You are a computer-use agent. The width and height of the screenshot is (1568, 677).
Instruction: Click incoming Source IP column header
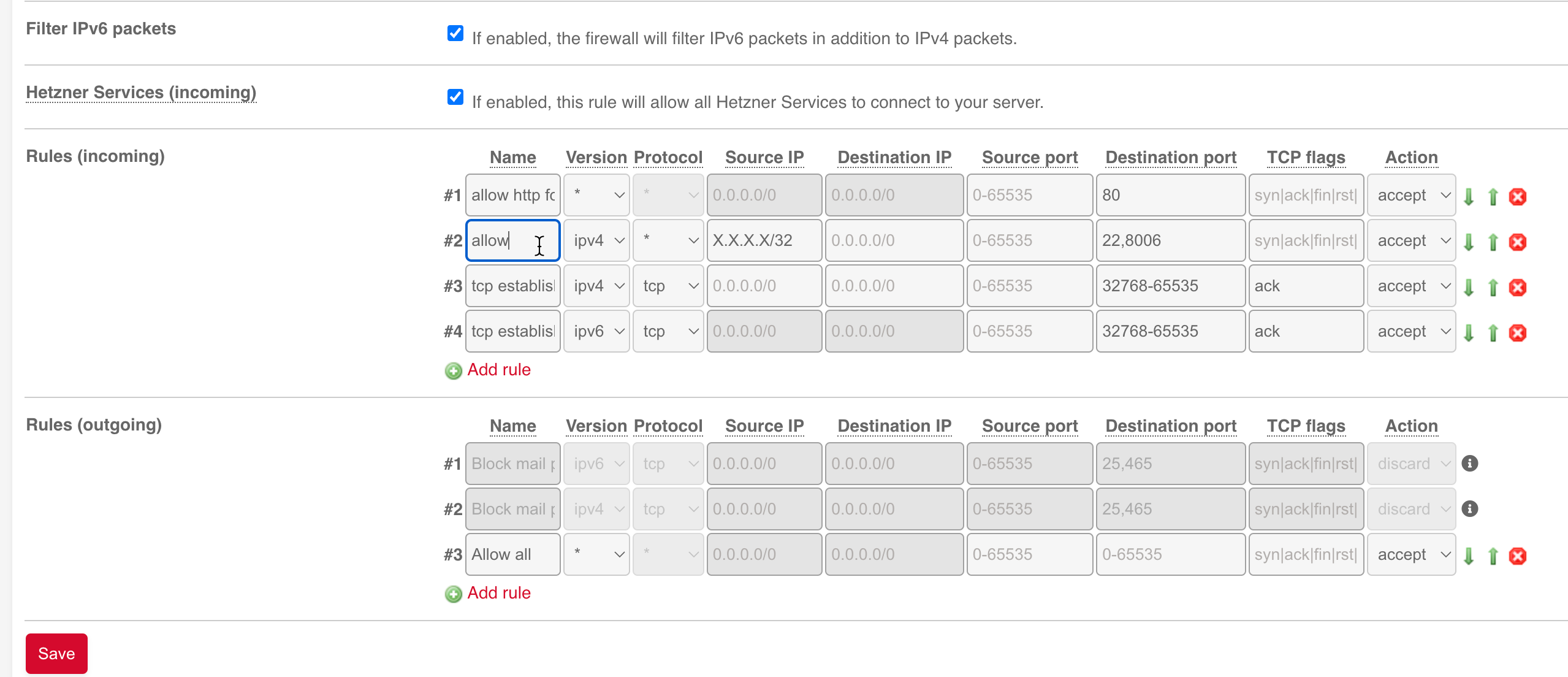coord(764,158)
